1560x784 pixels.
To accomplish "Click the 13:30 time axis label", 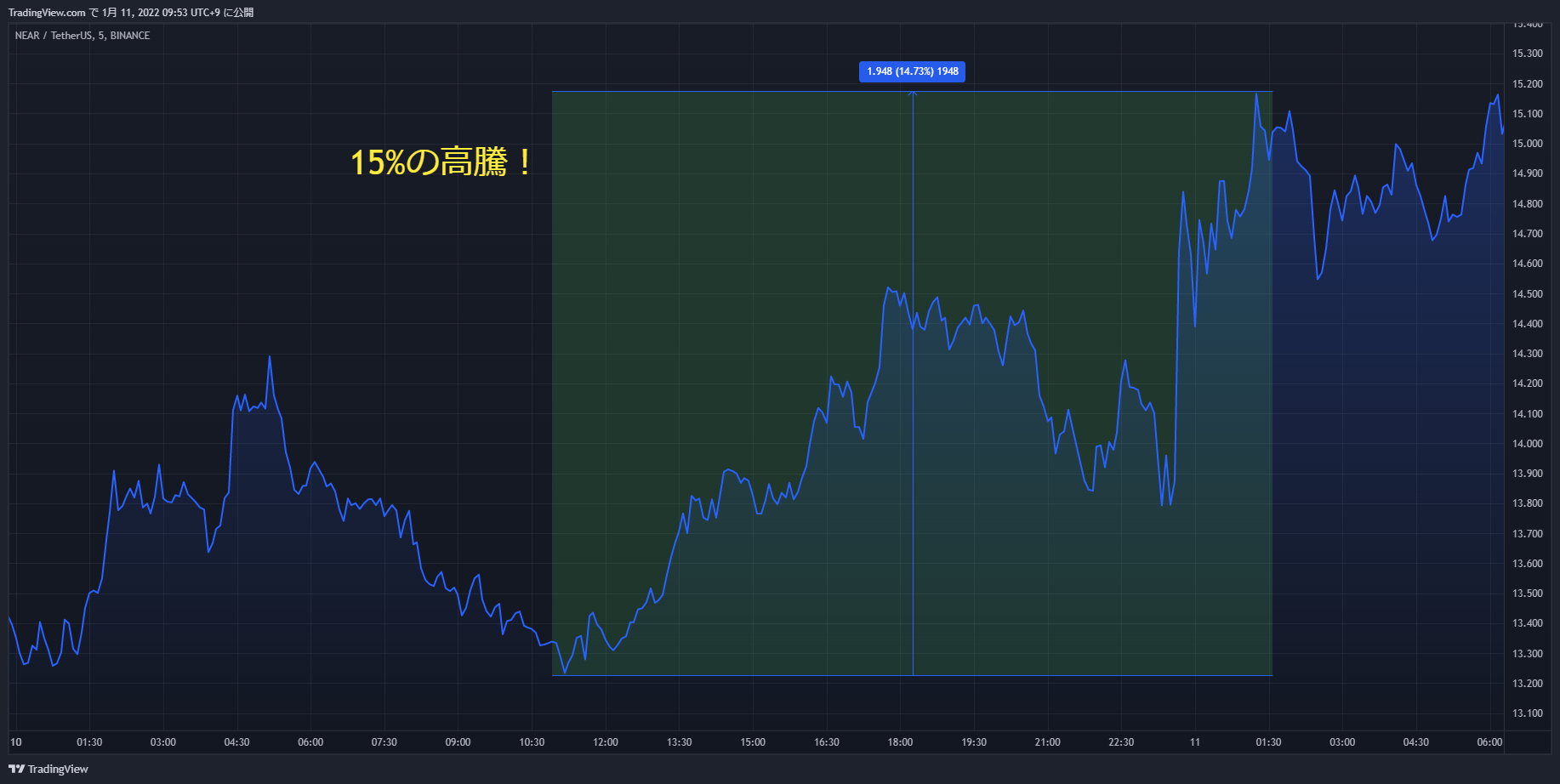I will pyautogui.click(x=679, y=742).
